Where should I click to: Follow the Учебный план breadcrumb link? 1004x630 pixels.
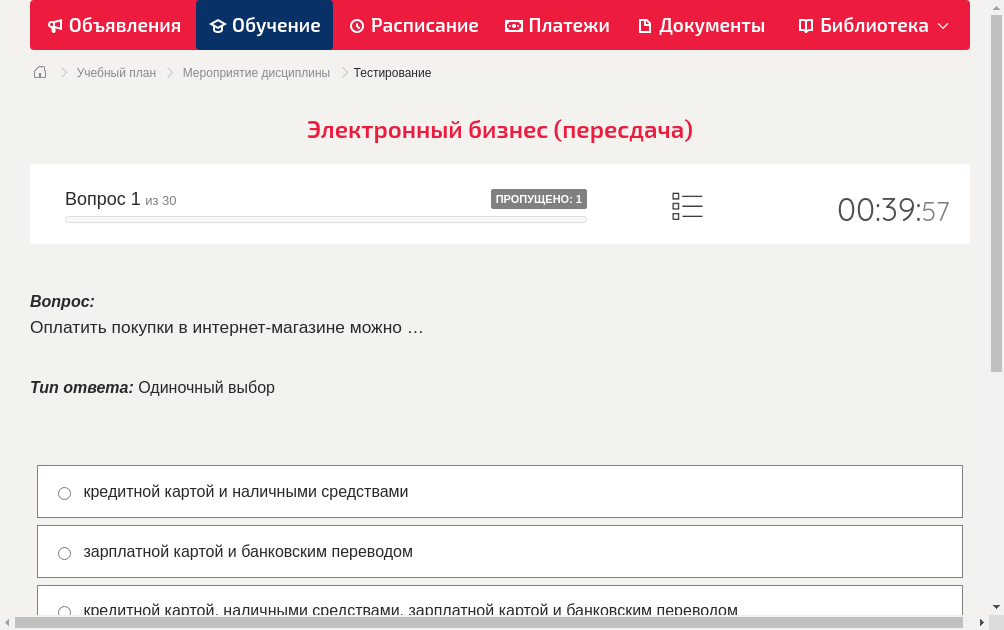[x=118, y=72]
